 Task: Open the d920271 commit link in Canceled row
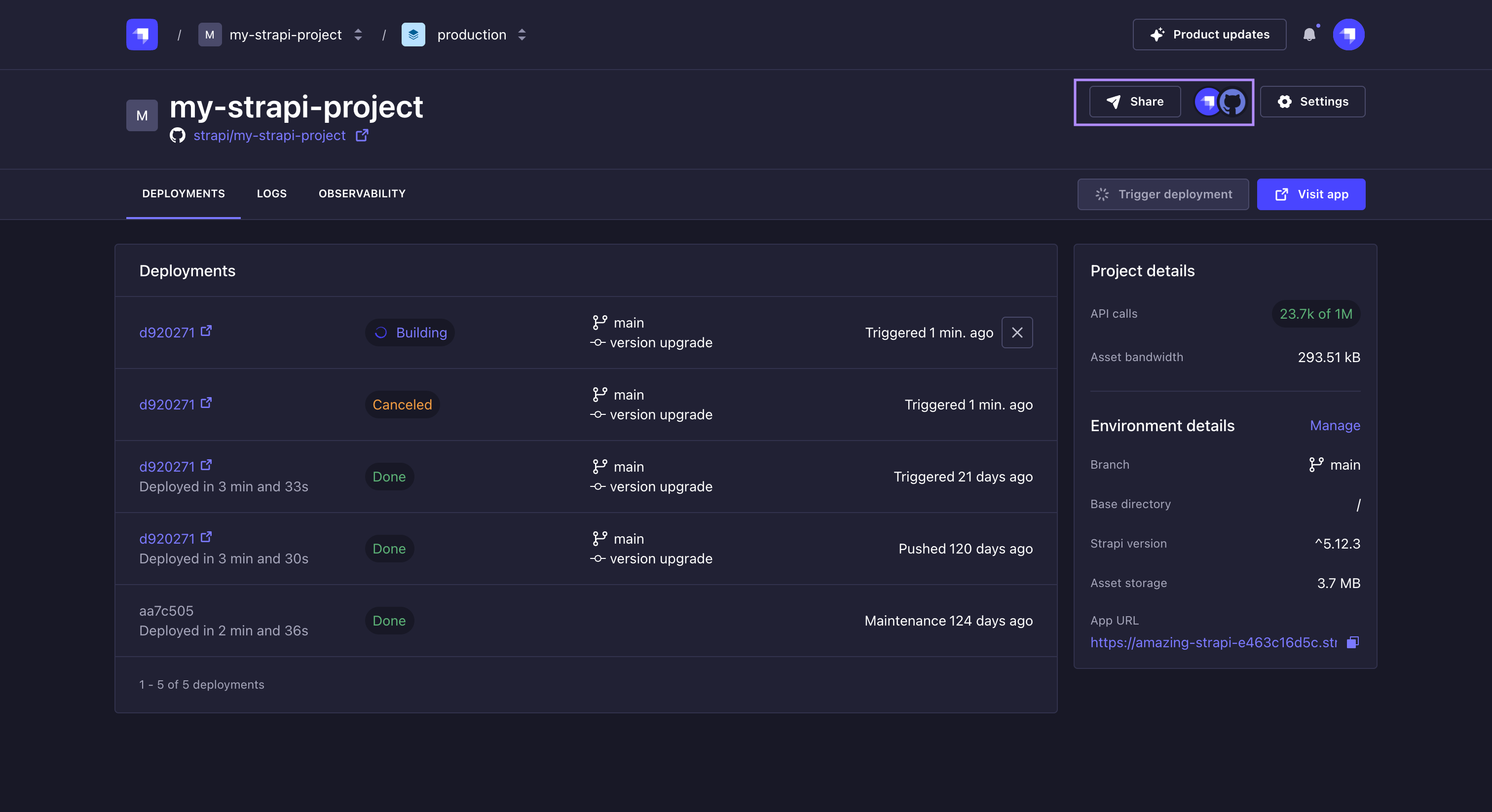167,405
